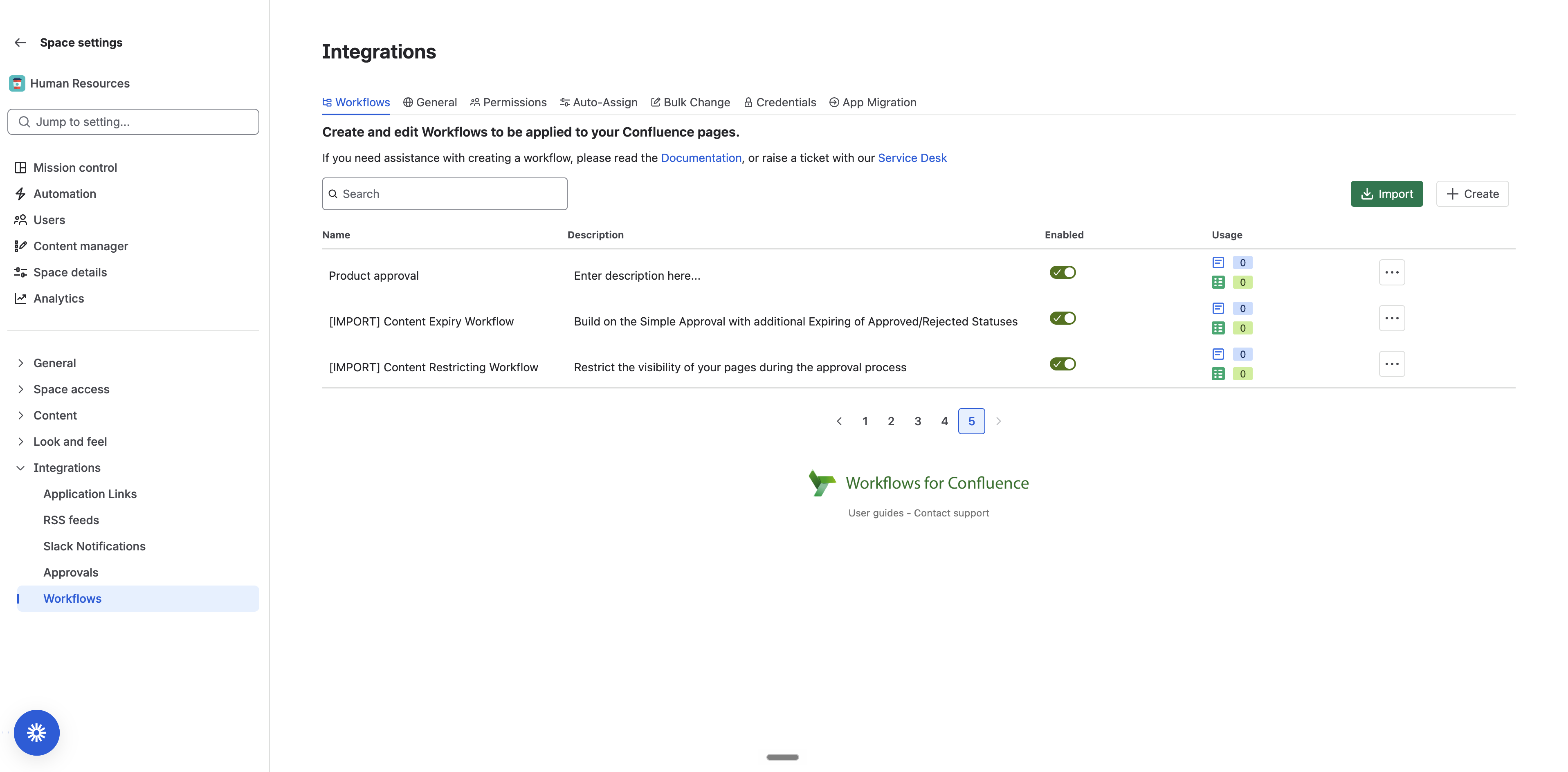Collapse the Integrations section

(x=21, y=468)
